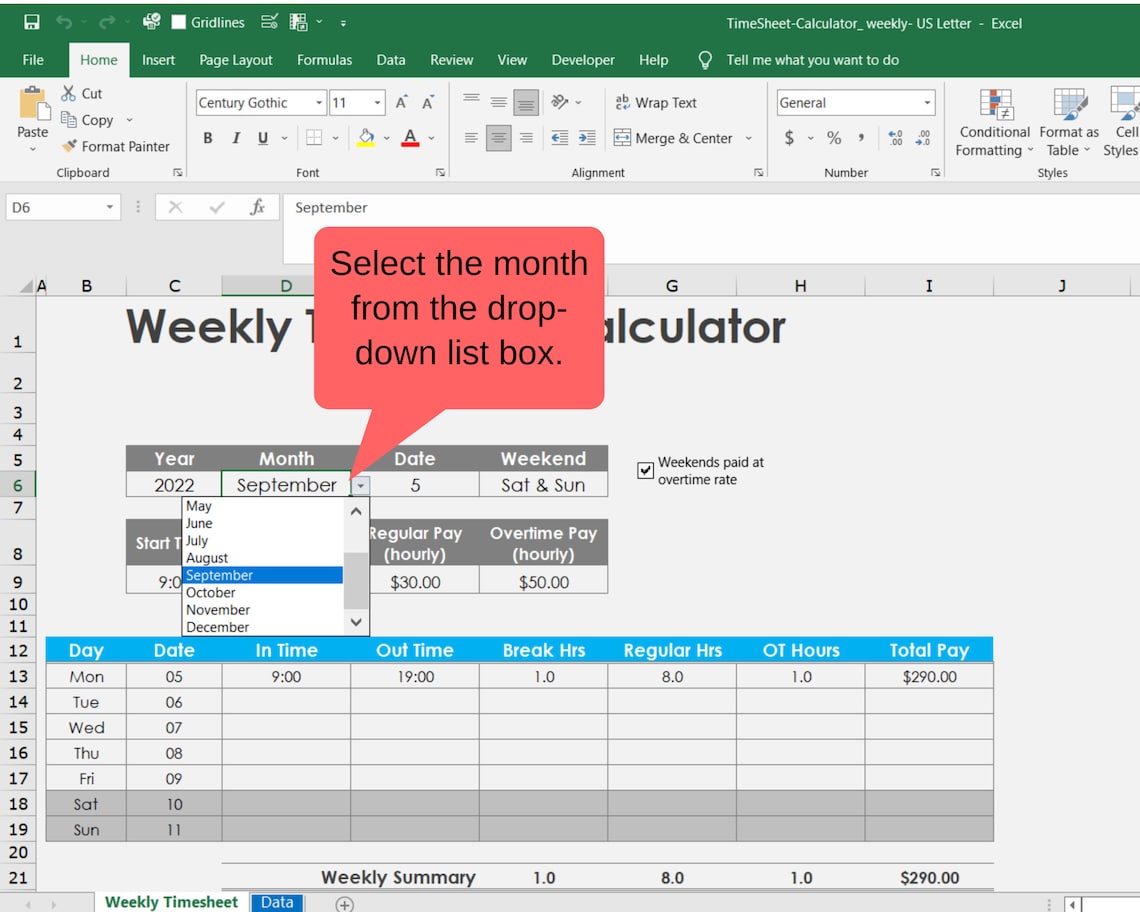
Task: Toggle the Weekends paid at overtime rate checkbox
Action: [645, 470]
